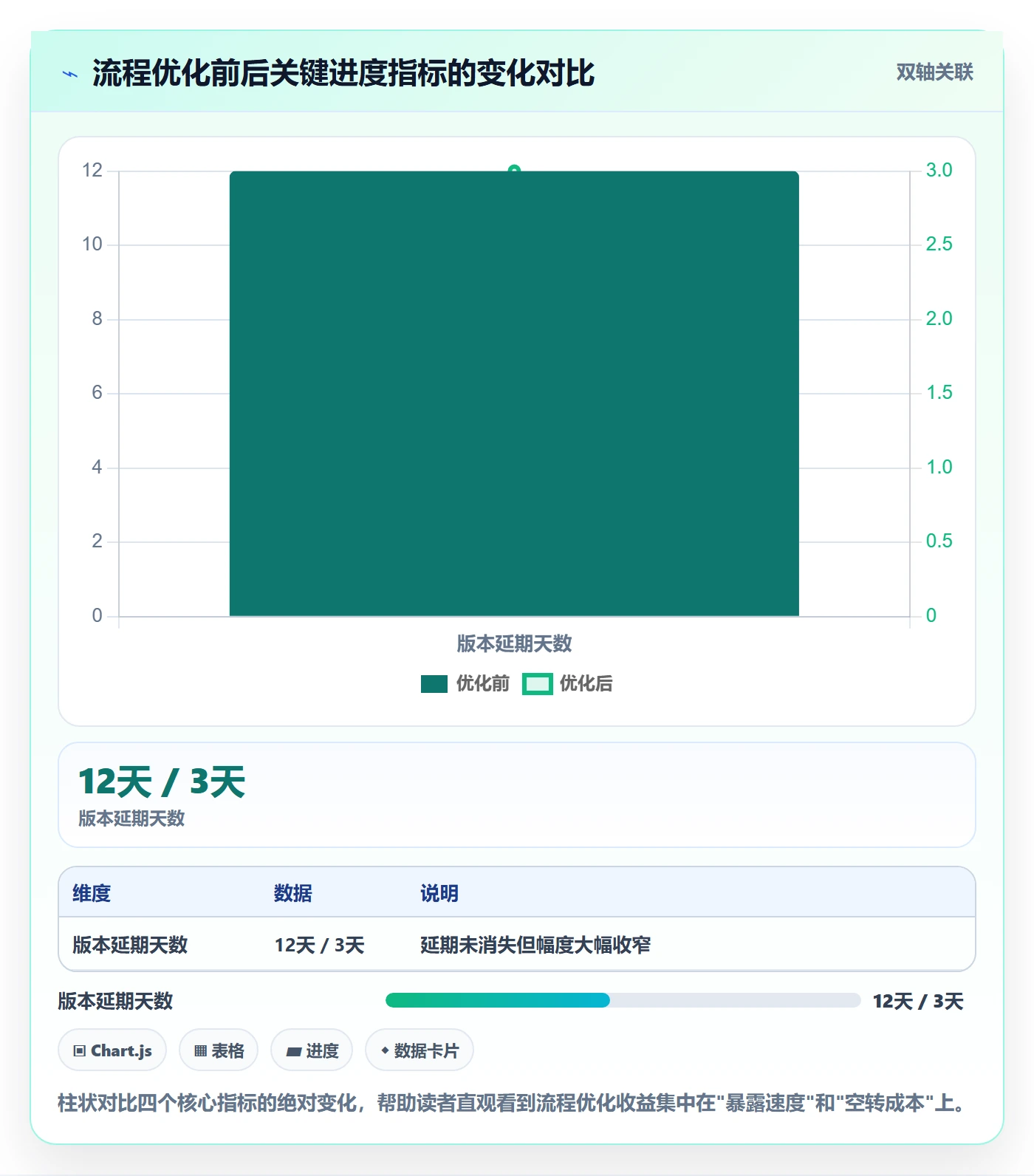Click the 12天 / 3天 large card value

click(162, 782)
